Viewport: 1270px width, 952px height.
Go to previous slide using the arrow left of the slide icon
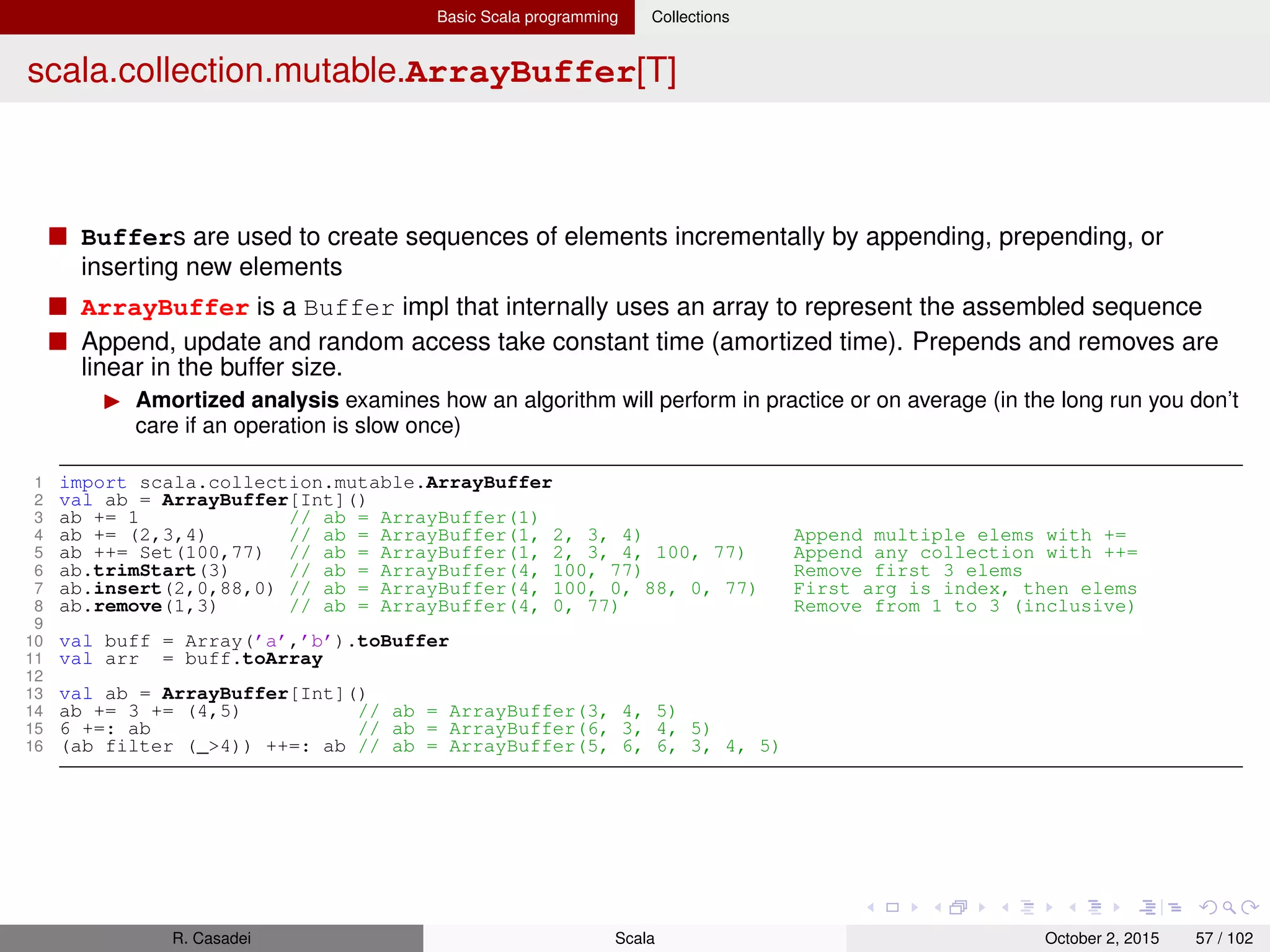[871, 907]
